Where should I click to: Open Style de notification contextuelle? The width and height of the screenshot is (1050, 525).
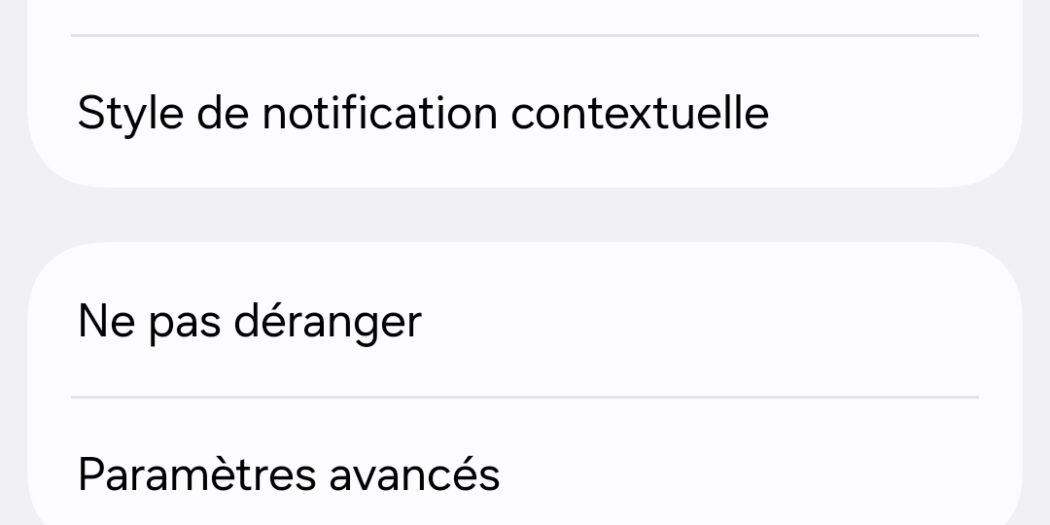point(423,113)
